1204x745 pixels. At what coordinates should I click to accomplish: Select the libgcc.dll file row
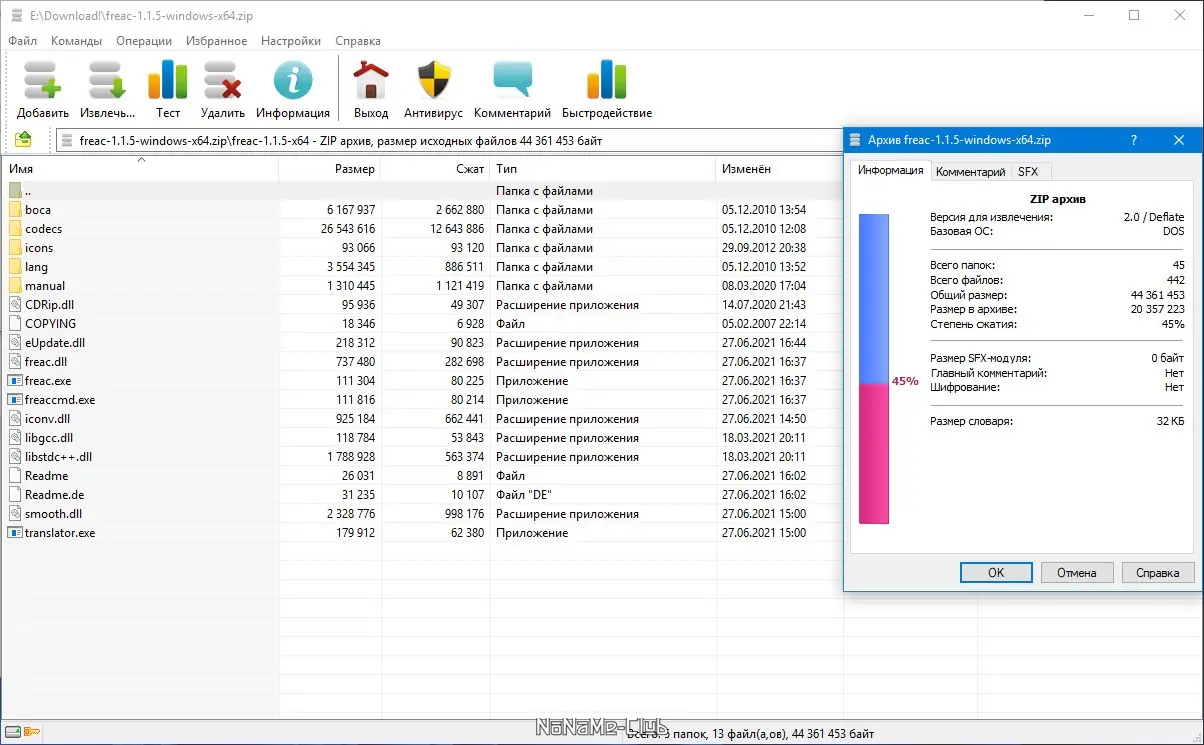coord(422,437)
